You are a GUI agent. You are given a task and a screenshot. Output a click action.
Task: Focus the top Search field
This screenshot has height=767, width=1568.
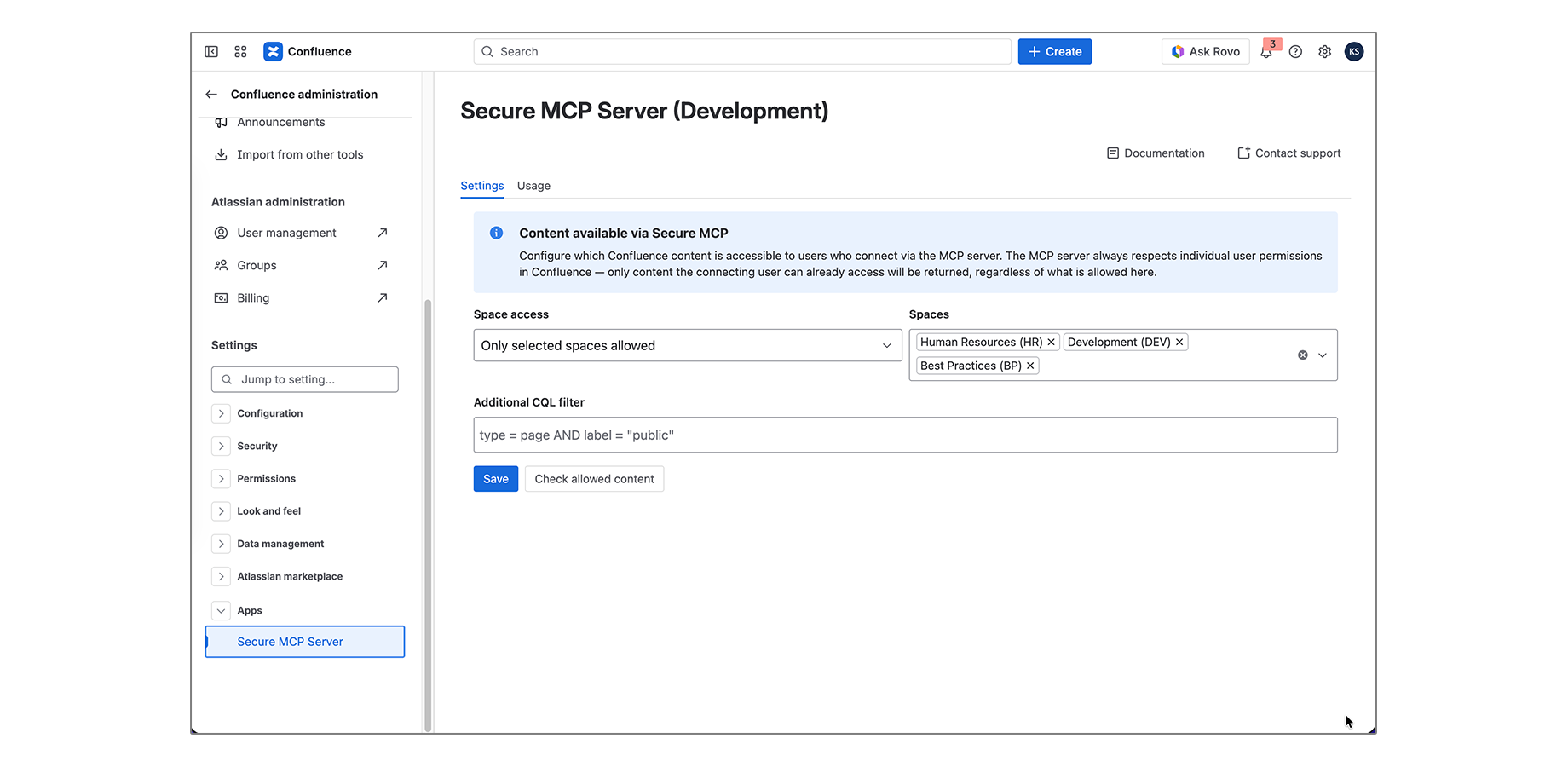click(x=742, y=51)
